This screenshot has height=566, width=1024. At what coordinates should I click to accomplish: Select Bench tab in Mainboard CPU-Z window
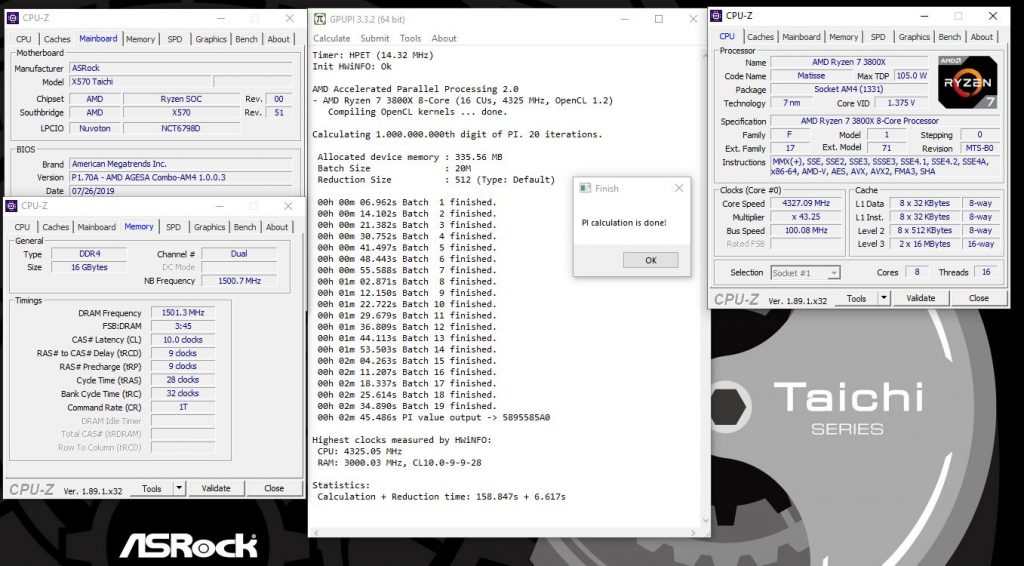tap(246, 39)
